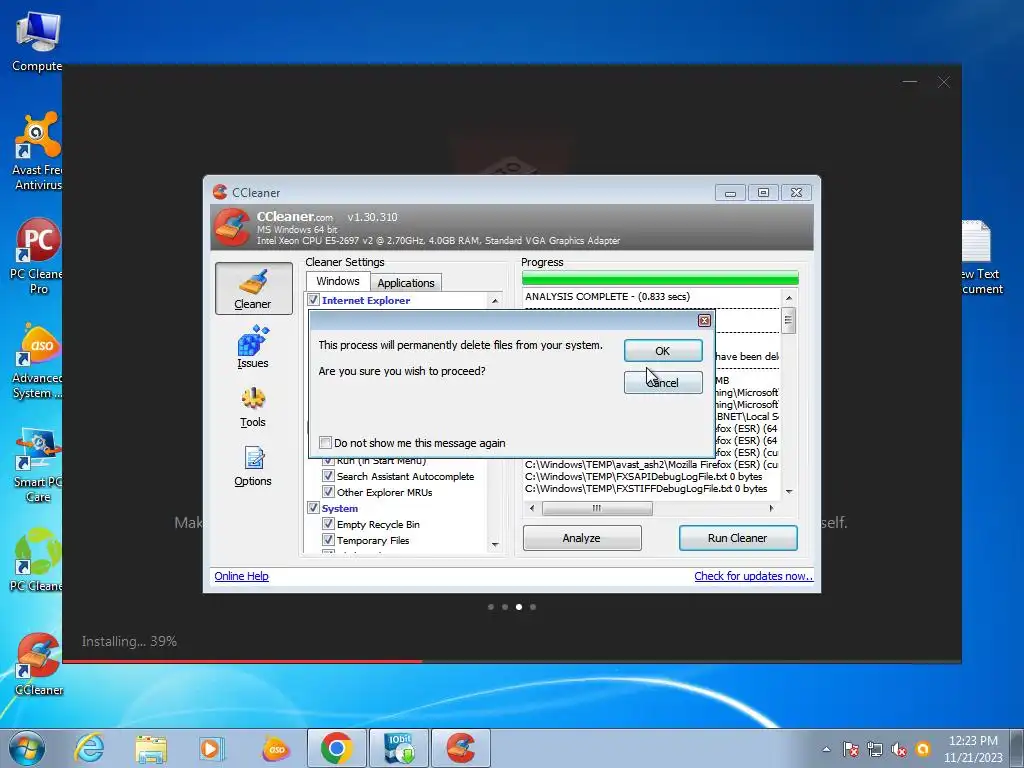Open Avast Free Antivirus desktop shortcut
1024x768 pixels.
(x=38, y=151)
